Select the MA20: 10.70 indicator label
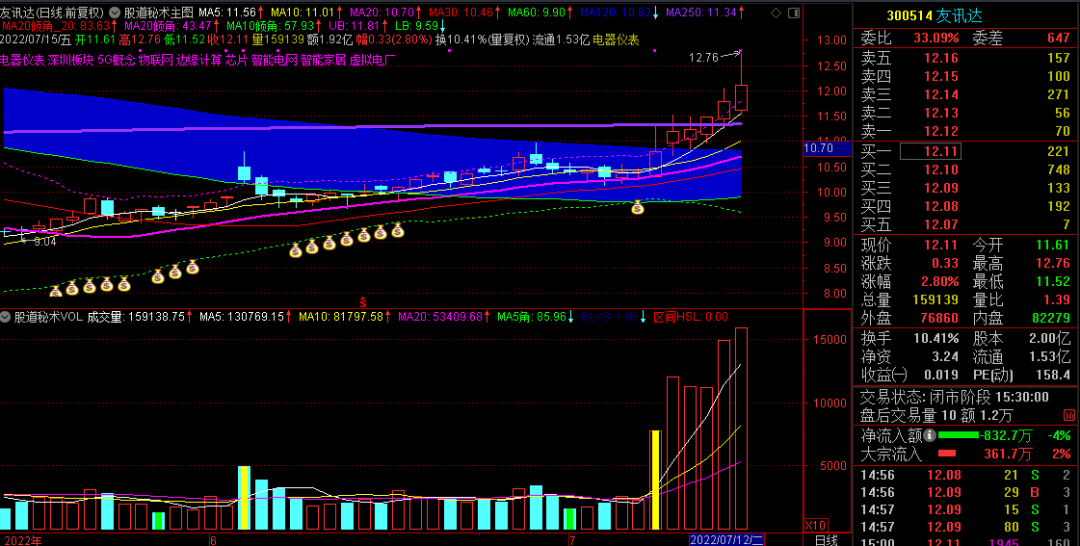 pyautogui.click(x=382, y=12)
